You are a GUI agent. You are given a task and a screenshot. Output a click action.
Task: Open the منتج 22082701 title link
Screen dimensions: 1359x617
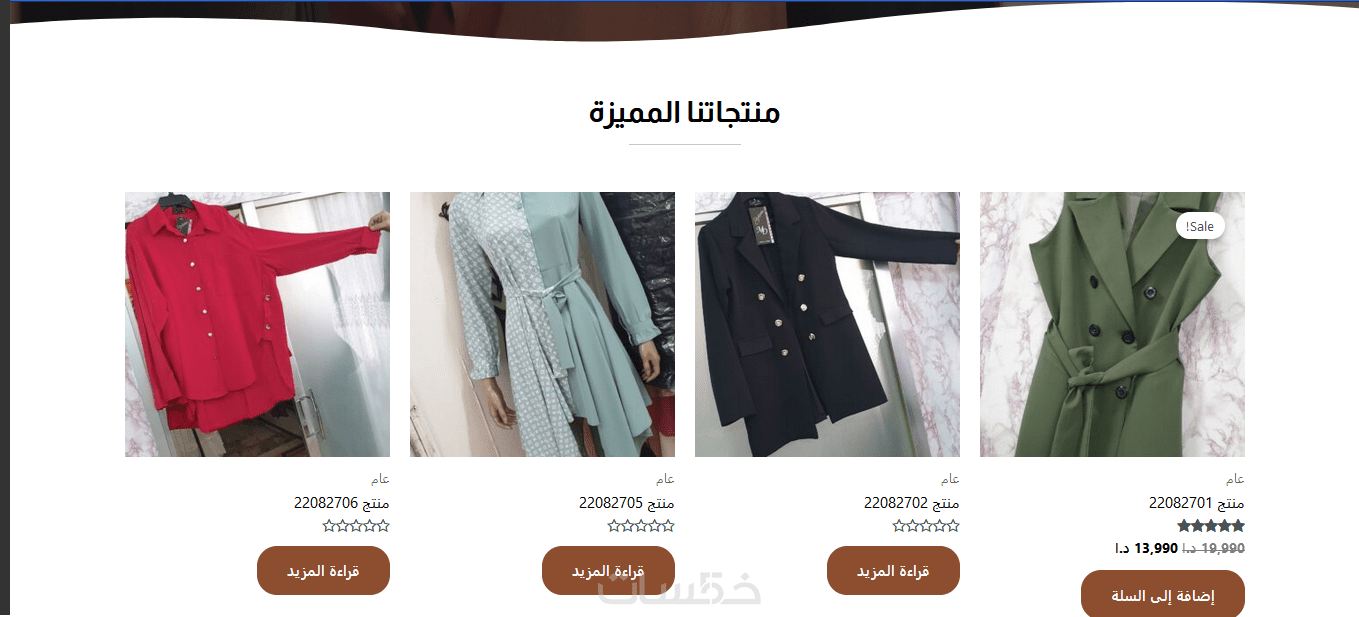1197,503
